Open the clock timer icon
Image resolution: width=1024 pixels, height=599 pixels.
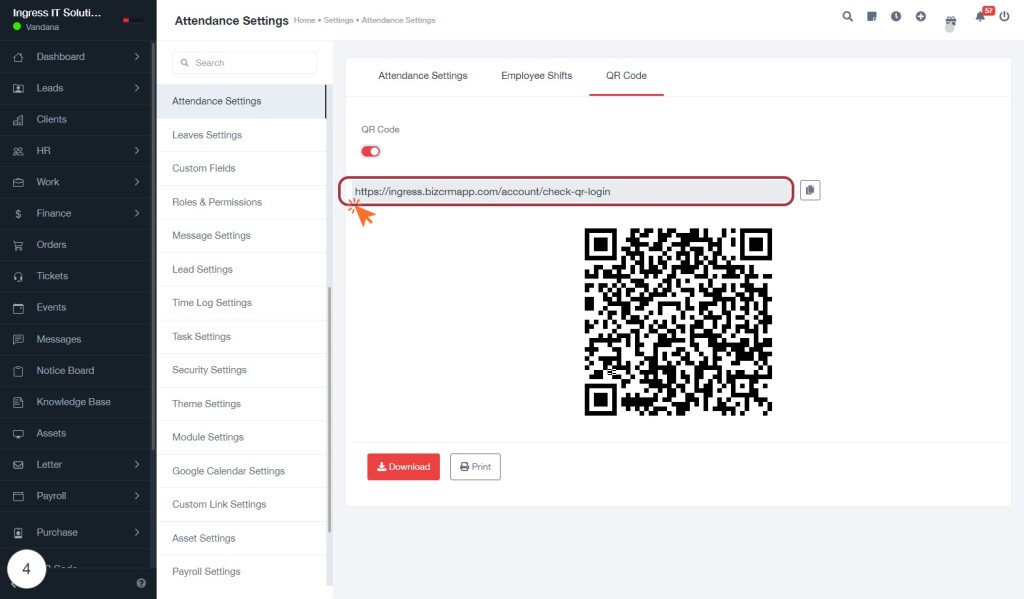click(896, 16)
